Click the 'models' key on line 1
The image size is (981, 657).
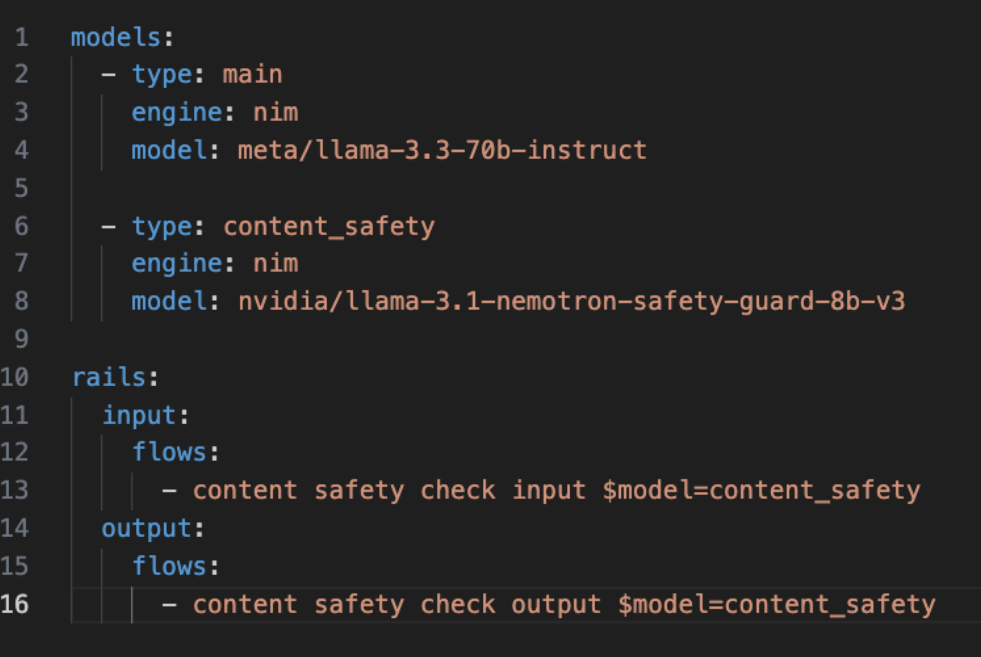[x=116, y=38]
